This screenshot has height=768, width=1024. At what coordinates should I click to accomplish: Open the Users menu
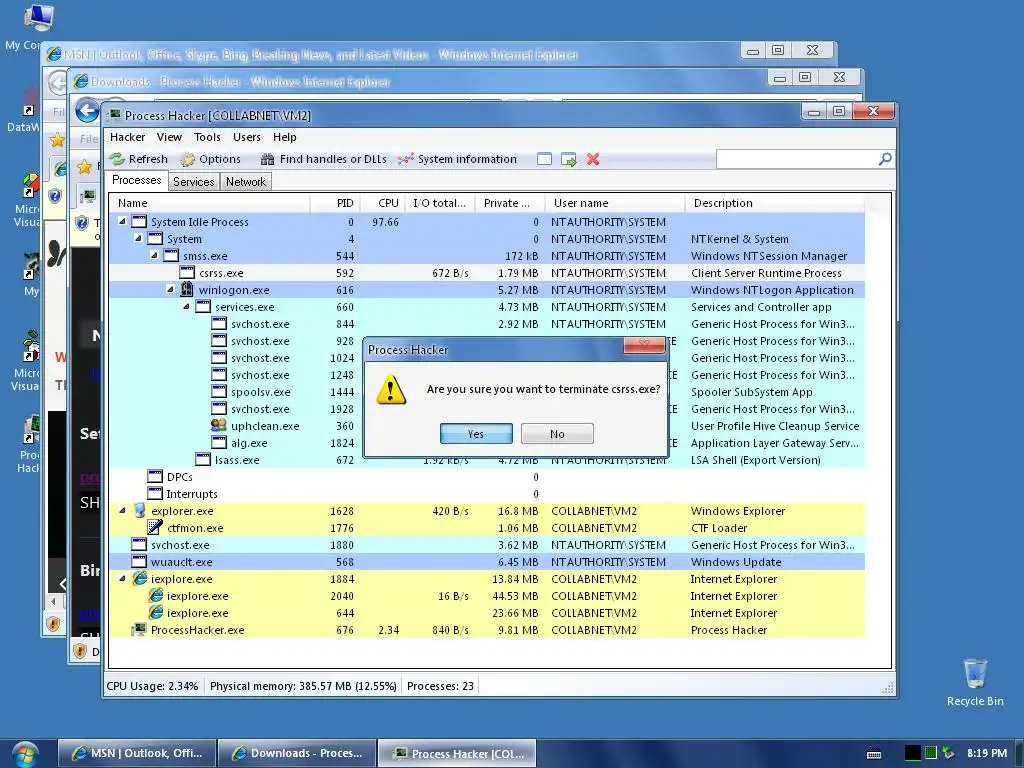pyautogui.click(x=247, y=137)
